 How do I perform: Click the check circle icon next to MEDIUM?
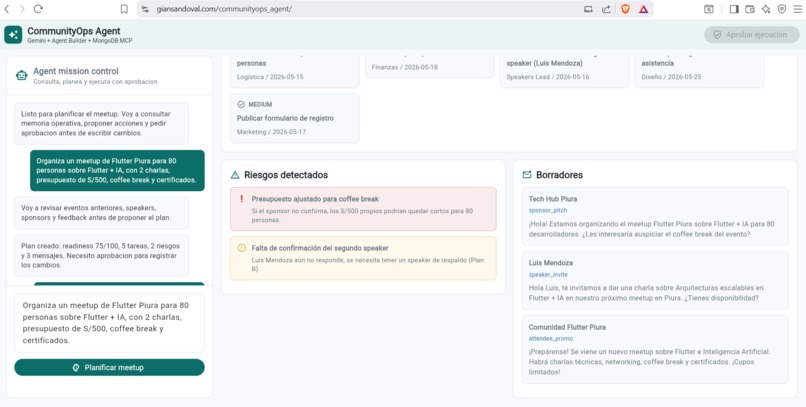[x=241, y=104]
